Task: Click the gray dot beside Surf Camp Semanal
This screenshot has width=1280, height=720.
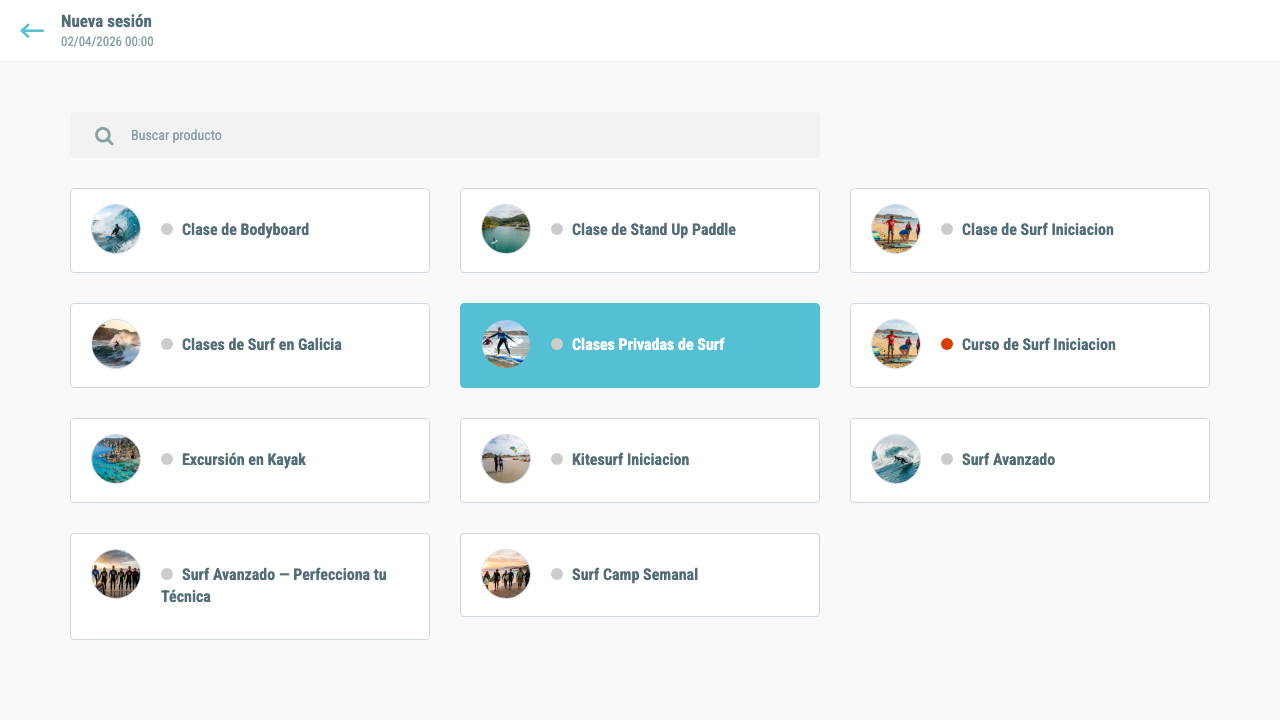Action: (557, 574)
